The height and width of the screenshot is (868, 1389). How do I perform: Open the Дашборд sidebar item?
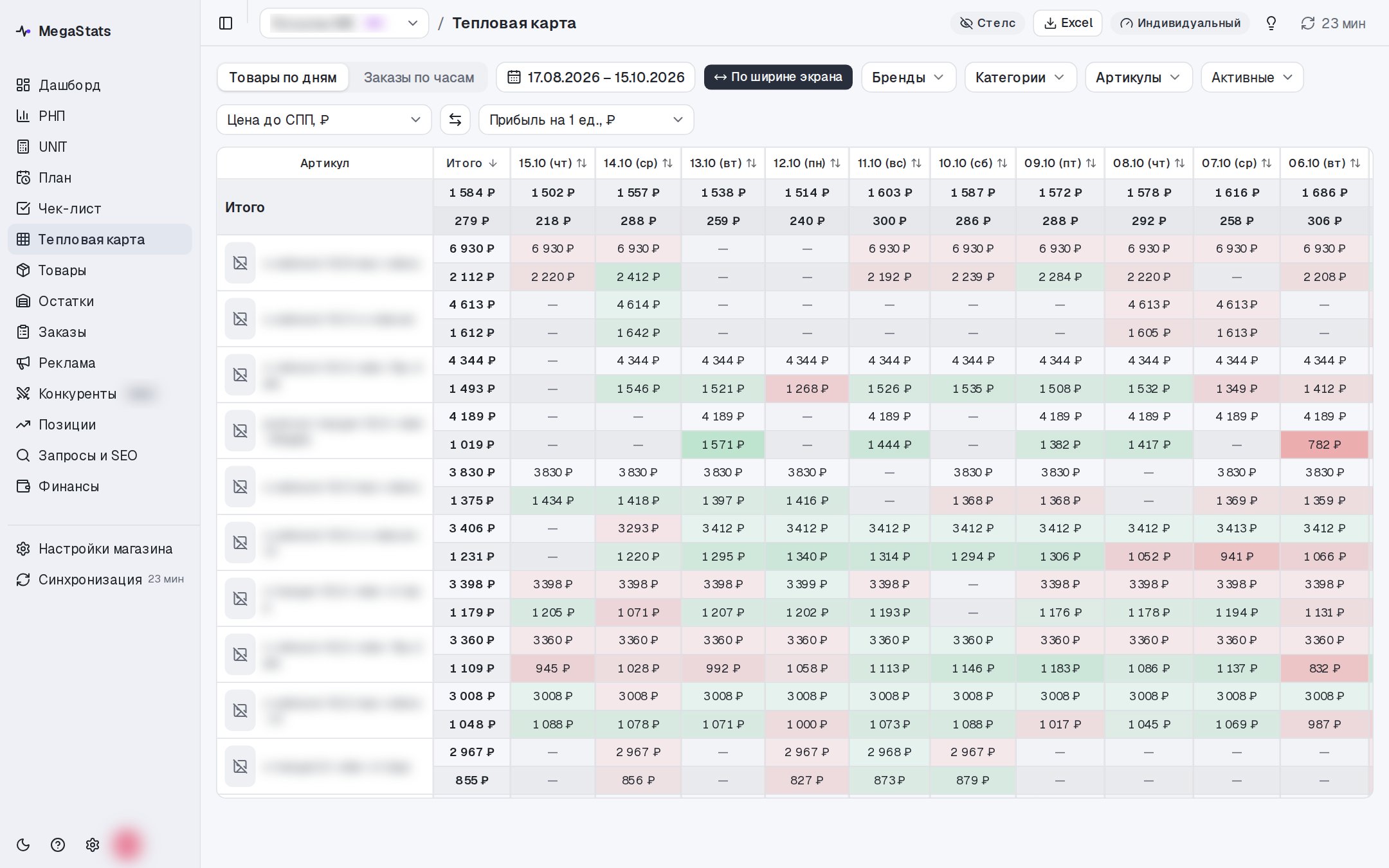(x=100, y=85)
